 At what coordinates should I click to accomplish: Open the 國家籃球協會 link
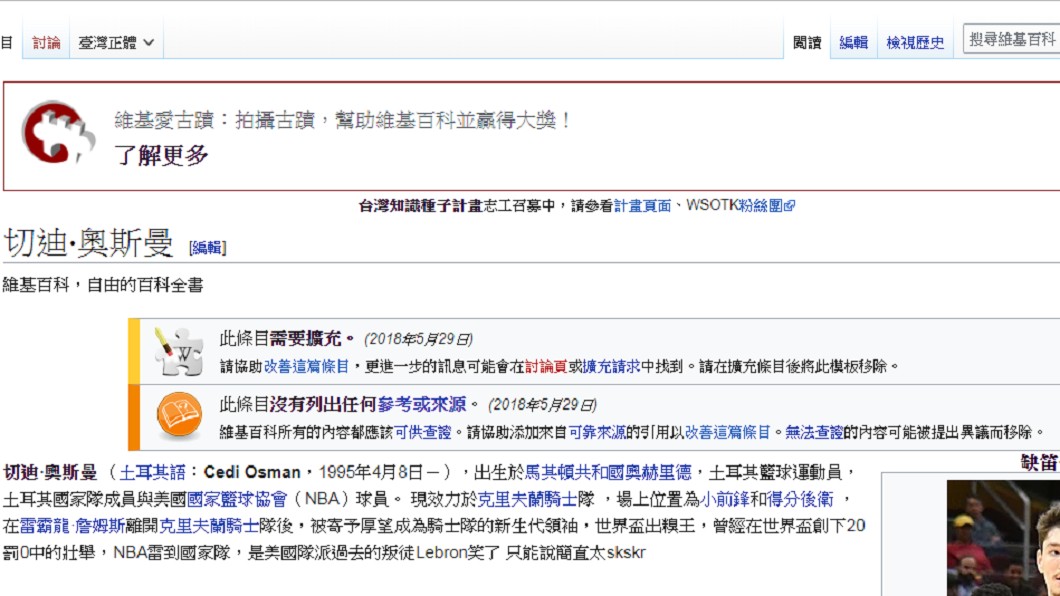(237, 499)
